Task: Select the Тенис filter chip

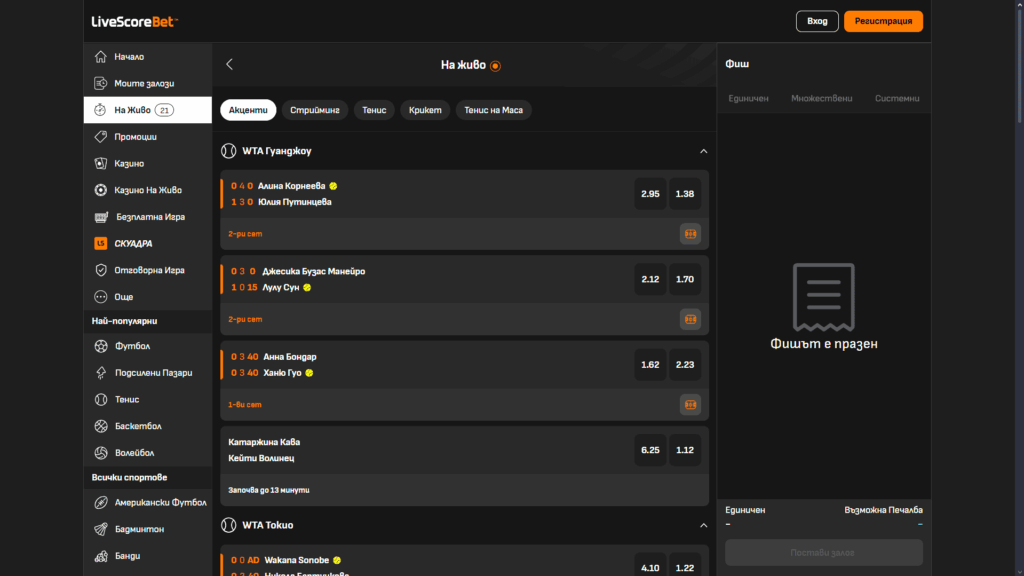Action: (374, 110)
